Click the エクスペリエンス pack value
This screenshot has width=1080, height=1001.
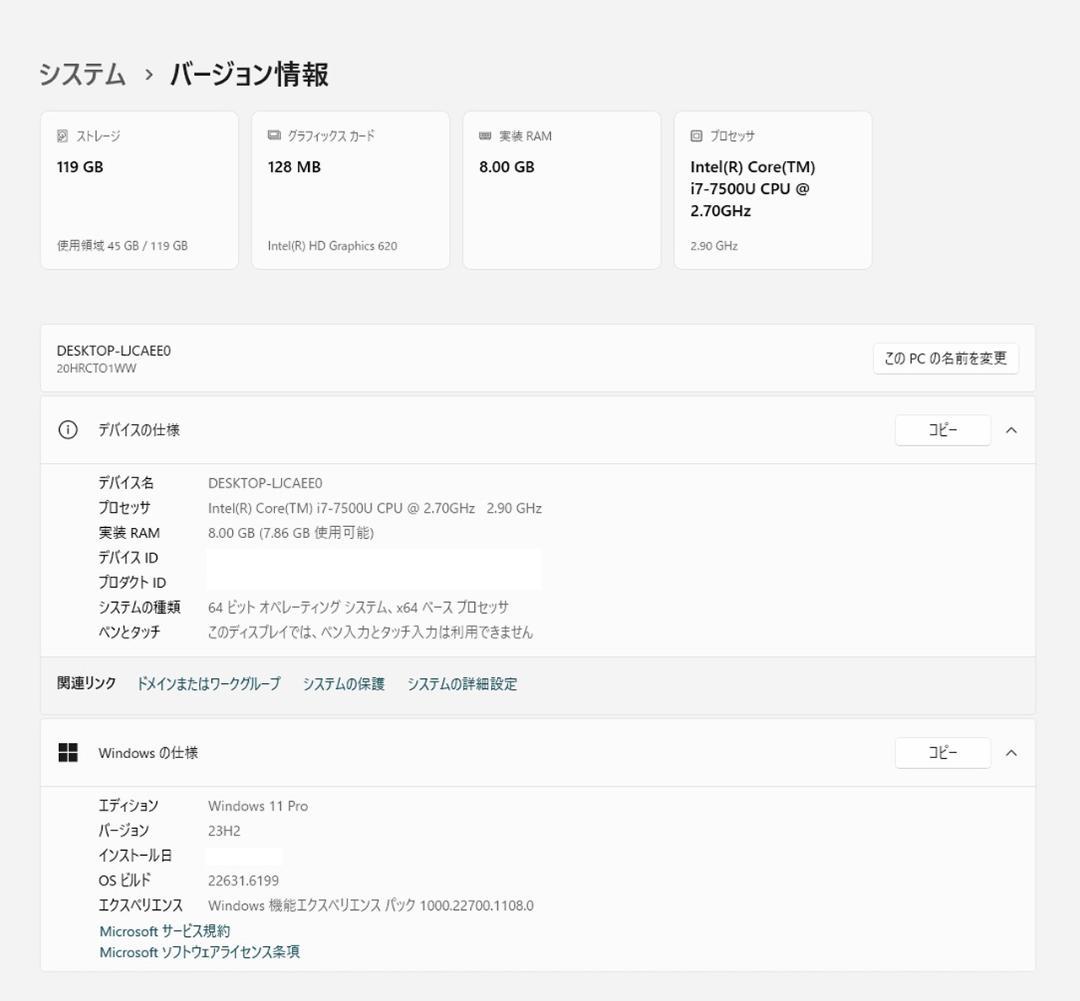click(371, 905)
